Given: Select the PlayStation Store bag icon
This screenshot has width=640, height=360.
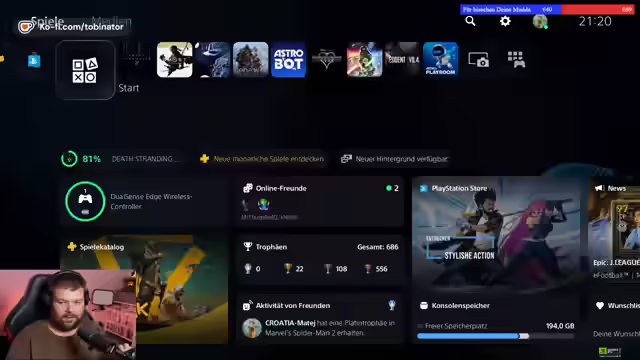Looking at the screenshot, I should (x=34, y=60).
